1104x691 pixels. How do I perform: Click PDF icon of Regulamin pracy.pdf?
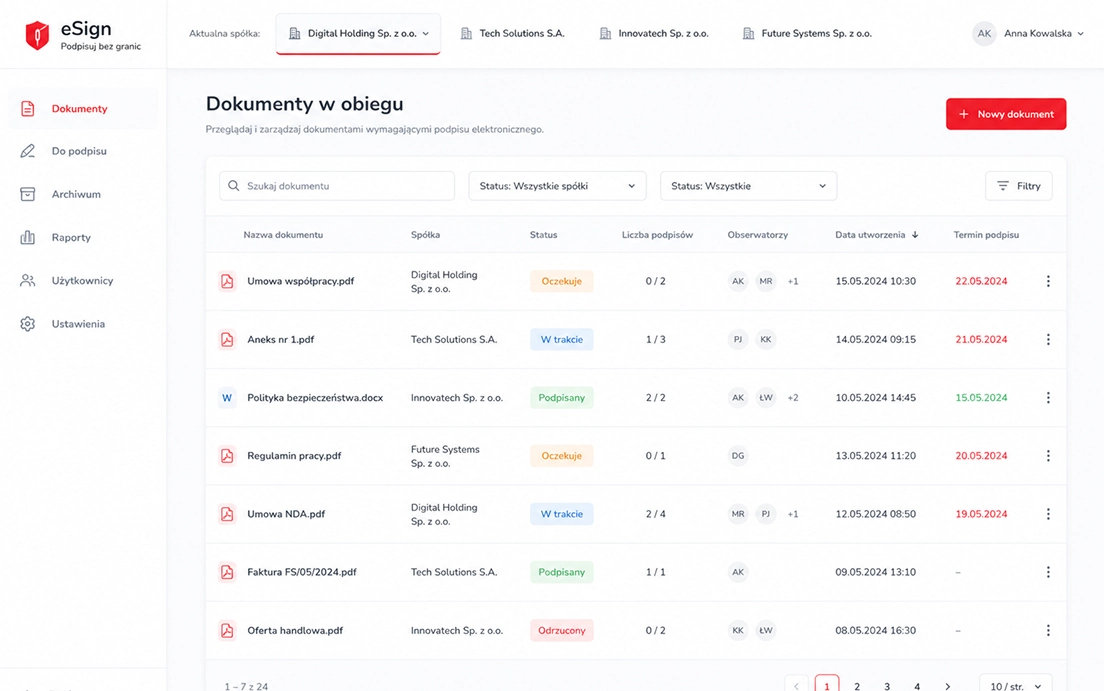[x=227, y=456]
